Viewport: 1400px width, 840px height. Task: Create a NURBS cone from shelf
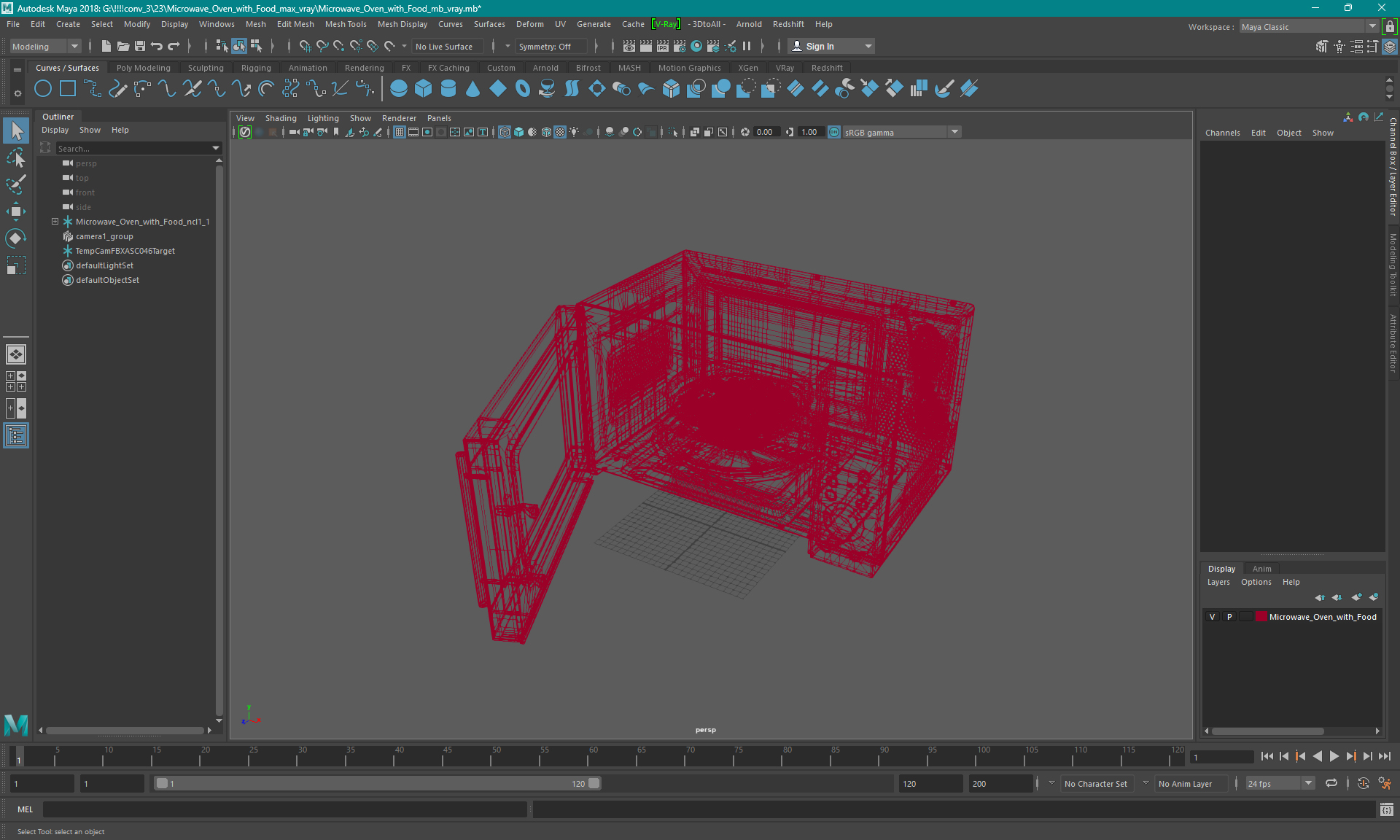tap(473, 89)
